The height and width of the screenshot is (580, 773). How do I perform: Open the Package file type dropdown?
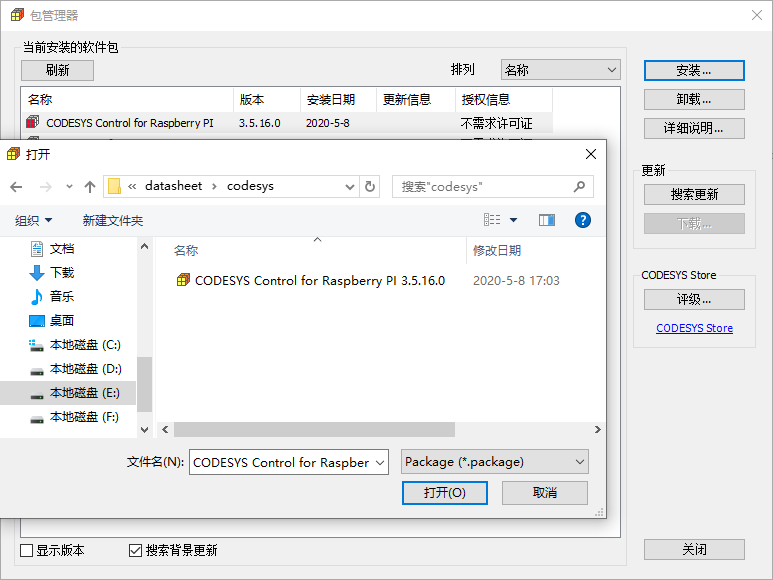[x=494, y=462]
